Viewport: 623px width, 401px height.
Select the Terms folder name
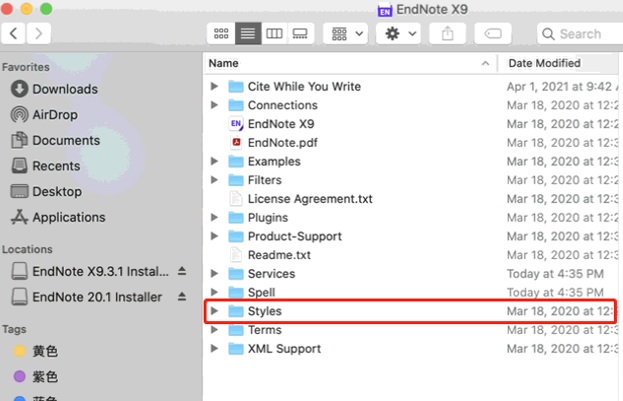[x=265, y=330]
